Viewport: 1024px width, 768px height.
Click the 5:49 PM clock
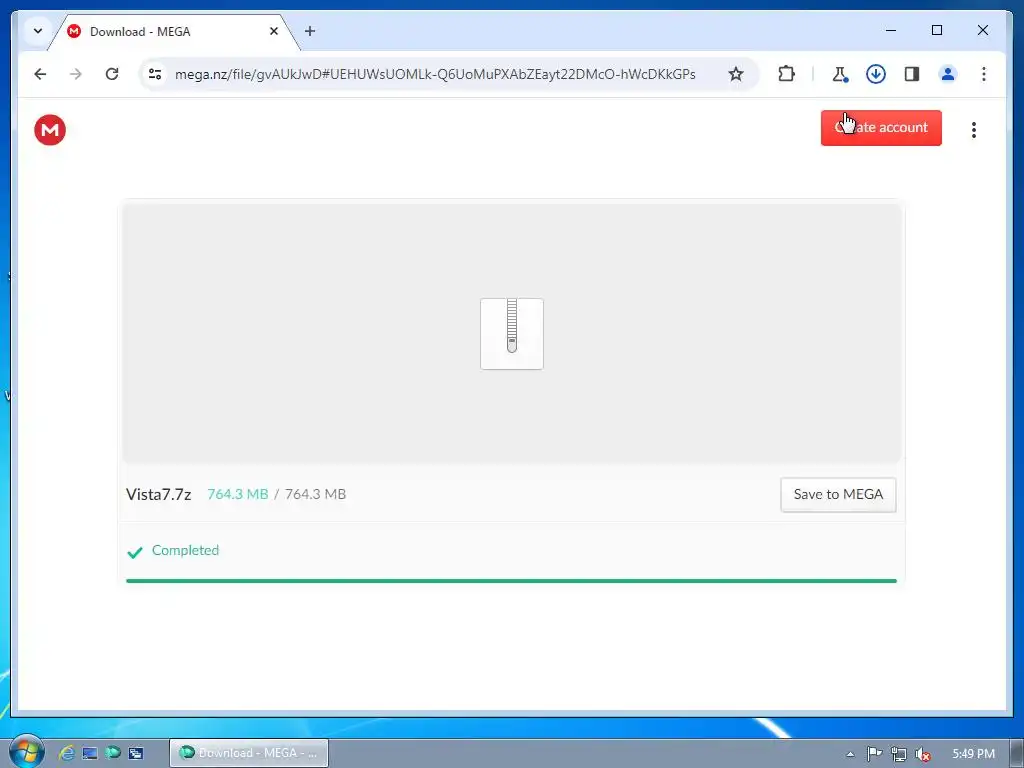tap(973, 754)
